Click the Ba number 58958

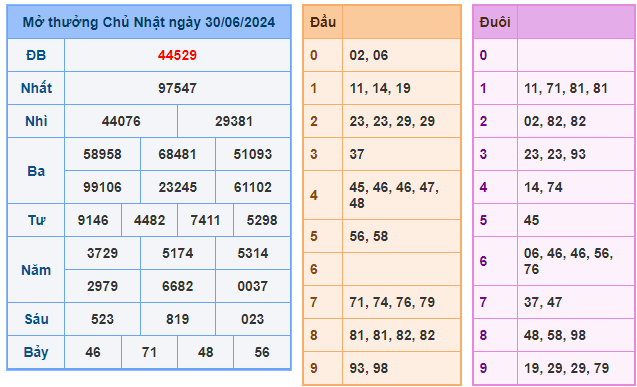[x=102, y=154]
